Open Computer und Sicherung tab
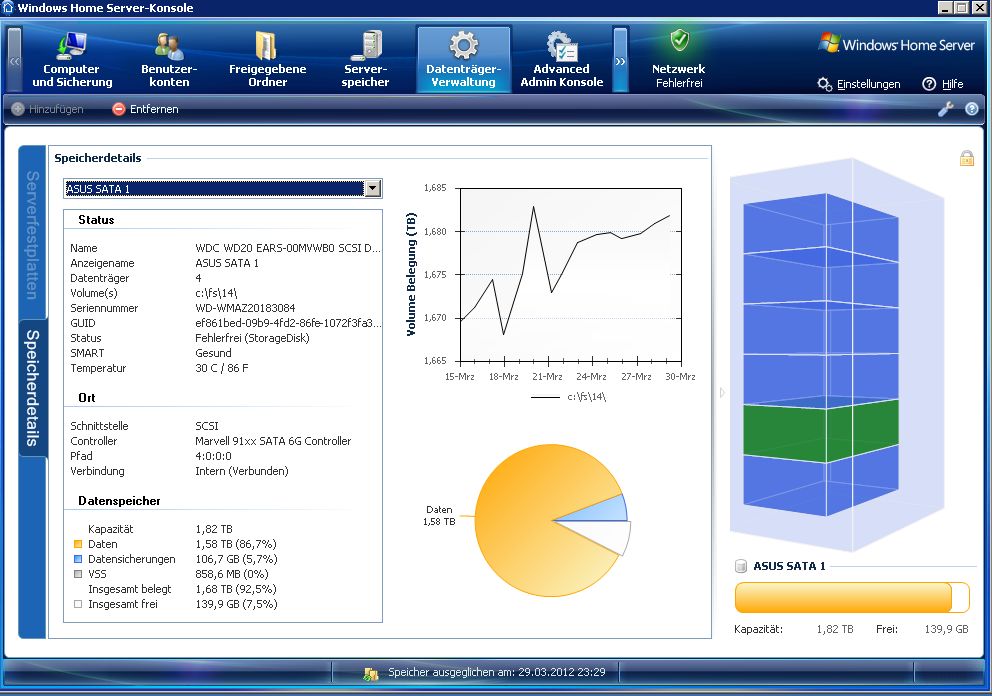This screenshot has width=992, height=696. pyautogui.click(x=72, y=59)
